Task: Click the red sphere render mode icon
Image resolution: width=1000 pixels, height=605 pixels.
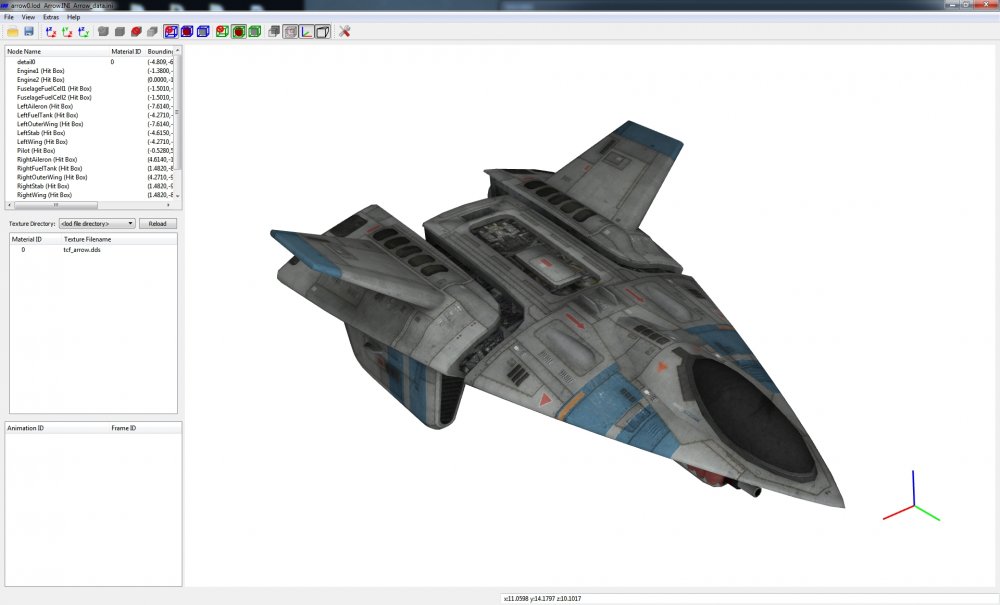Action: pyautogui.click(x=136, y=31)
